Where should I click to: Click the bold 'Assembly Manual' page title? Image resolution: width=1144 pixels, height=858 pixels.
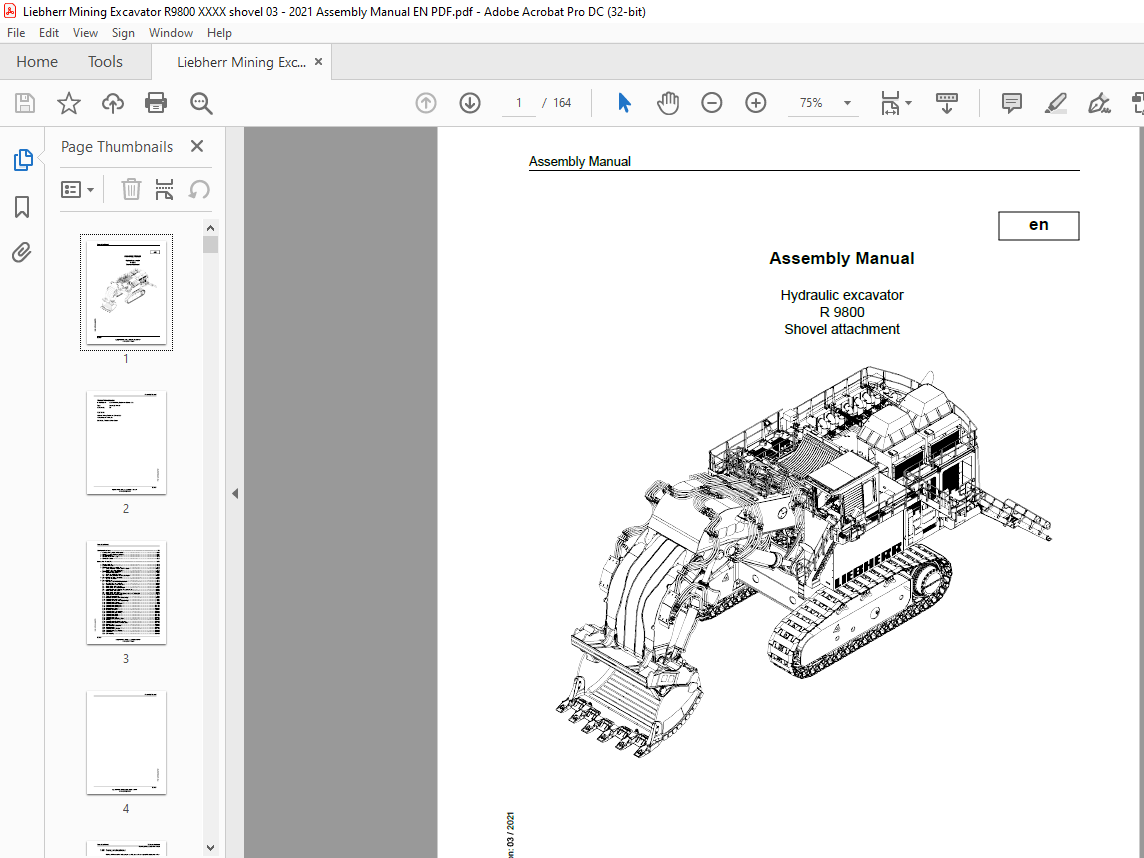(x=841, y=258)
